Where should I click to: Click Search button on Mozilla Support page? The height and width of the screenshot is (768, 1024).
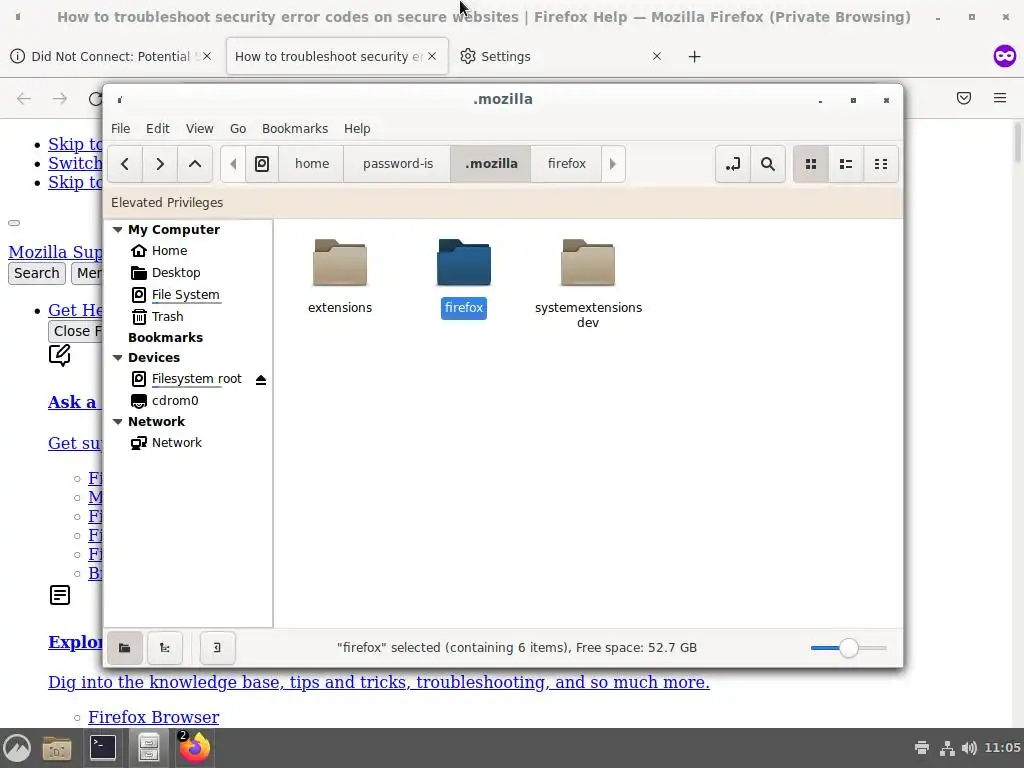point(37,273)
